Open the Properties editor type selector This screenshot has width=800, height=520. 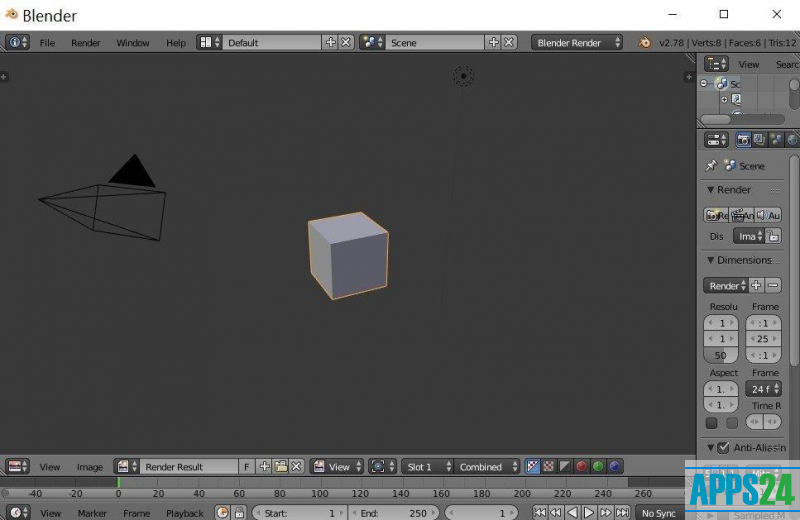716,139
